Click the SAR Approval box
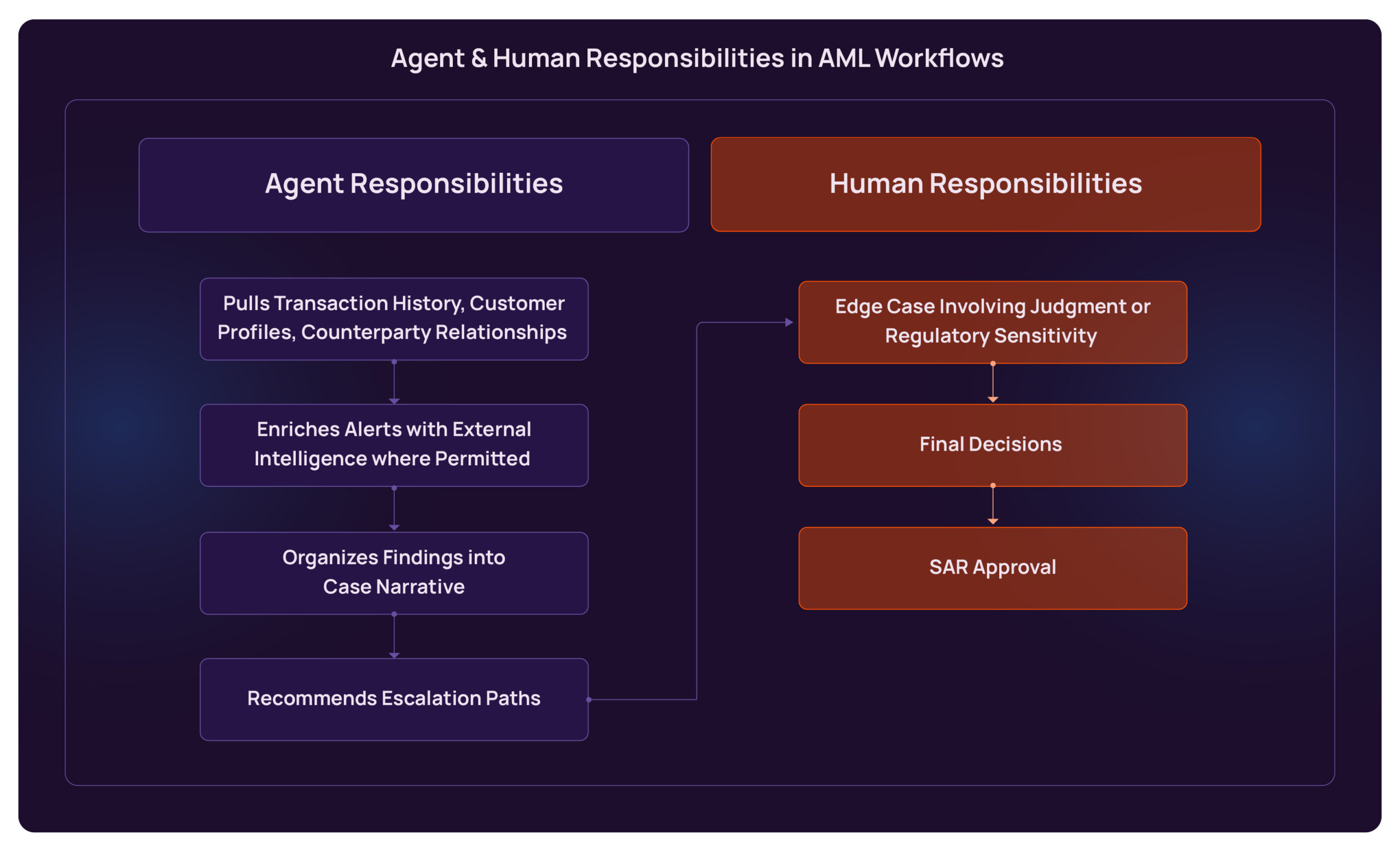Image resolution: width=1400 pixels, height=852 pixels. (992, 568)
